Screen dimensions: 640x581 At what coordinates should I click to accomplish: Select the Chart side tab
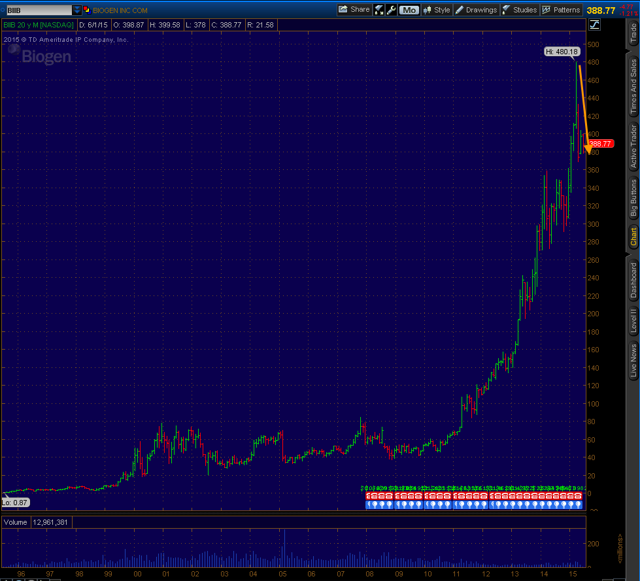pos(633,237)
